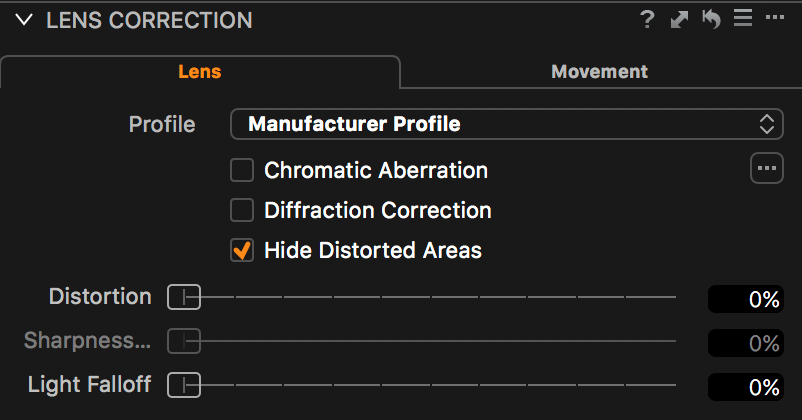Screen dimensions: 802x420
Task: Open the Manufacturer Profile dropdown
Action: (507, 124)
